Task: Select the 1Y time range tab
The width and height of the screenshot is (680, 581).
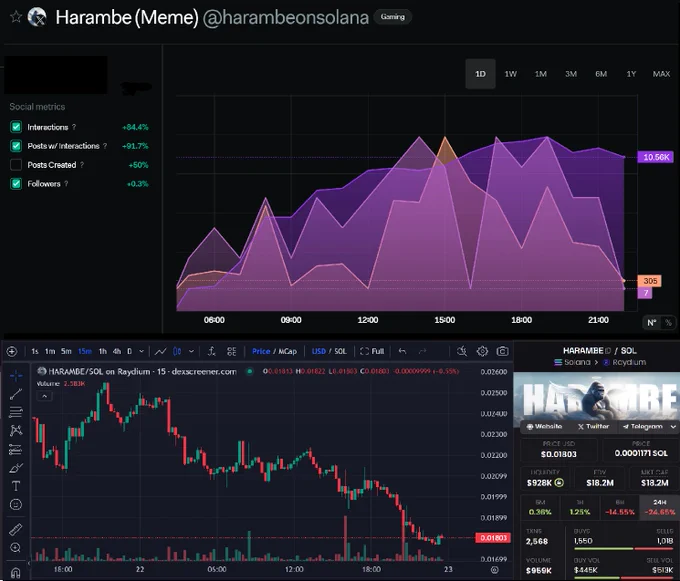Action: (631, 74)
